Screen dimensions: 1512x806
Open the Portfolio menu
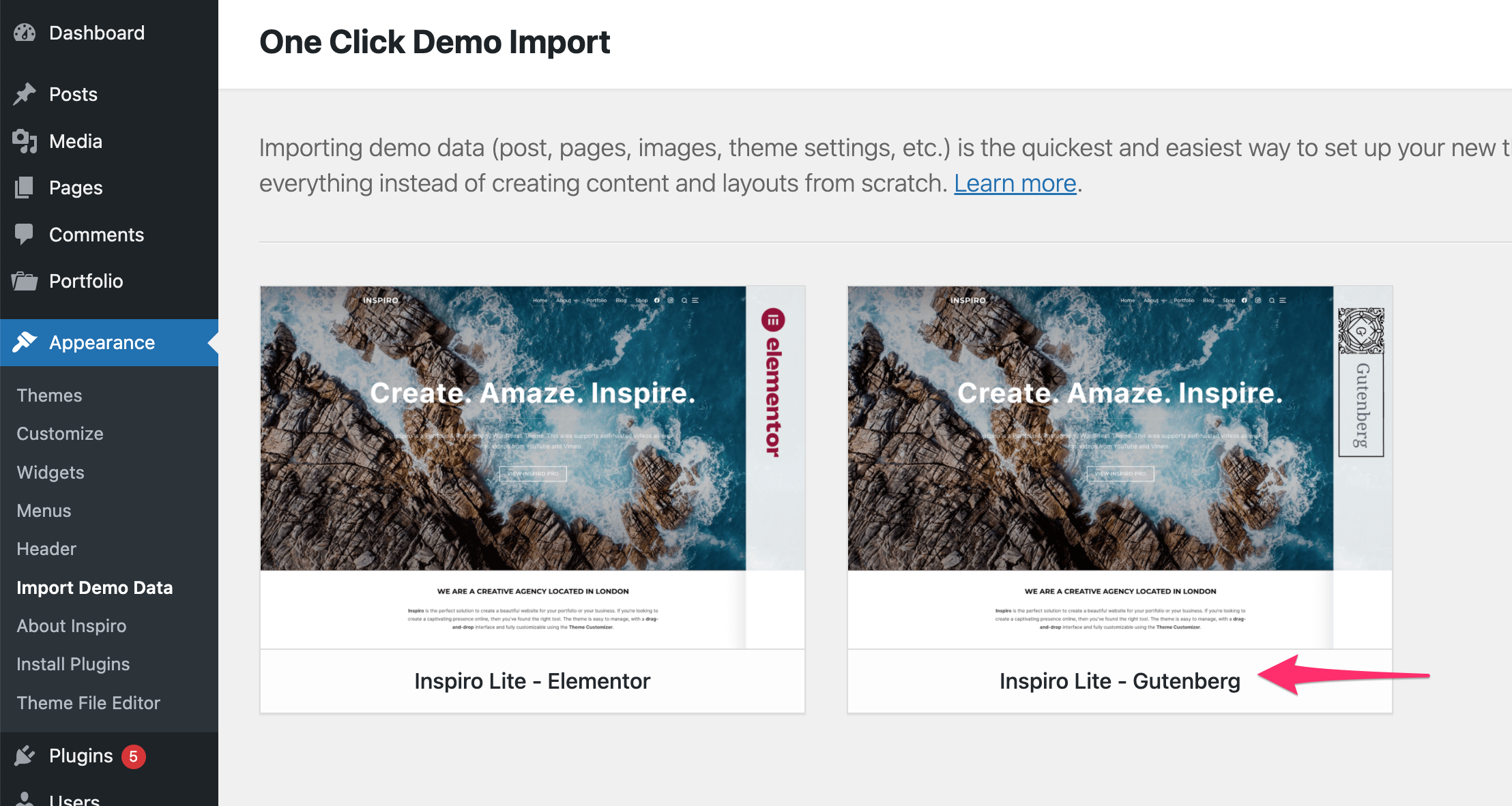click(x=109, y=281)
